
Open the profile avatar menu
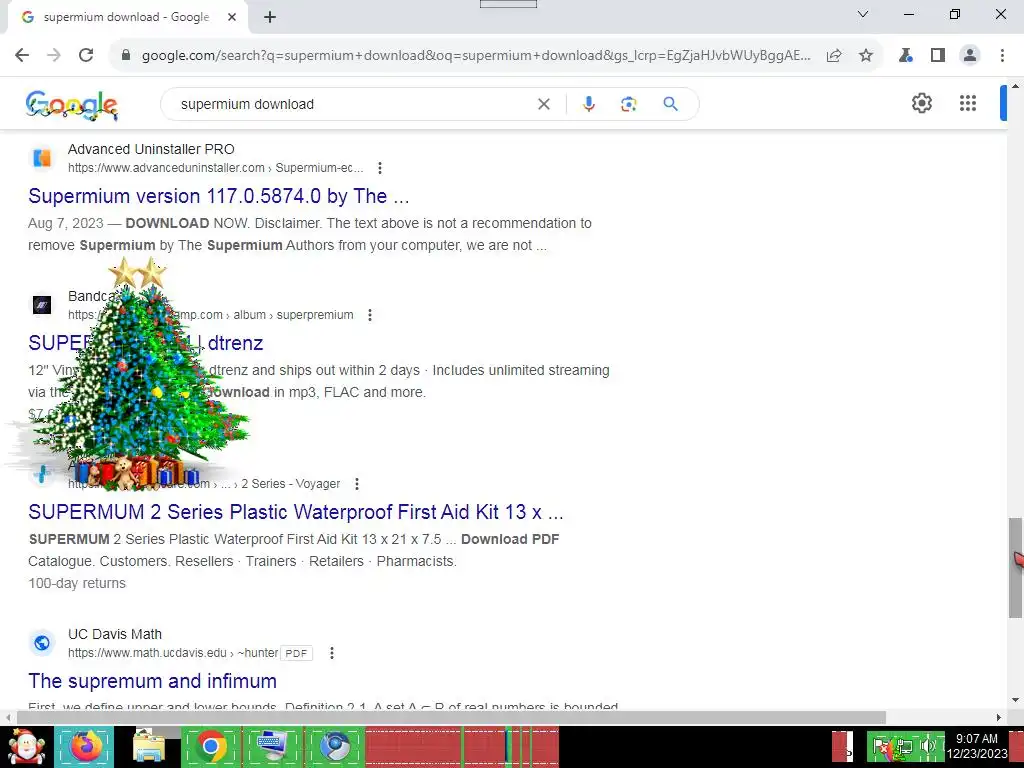click(970, 56)
